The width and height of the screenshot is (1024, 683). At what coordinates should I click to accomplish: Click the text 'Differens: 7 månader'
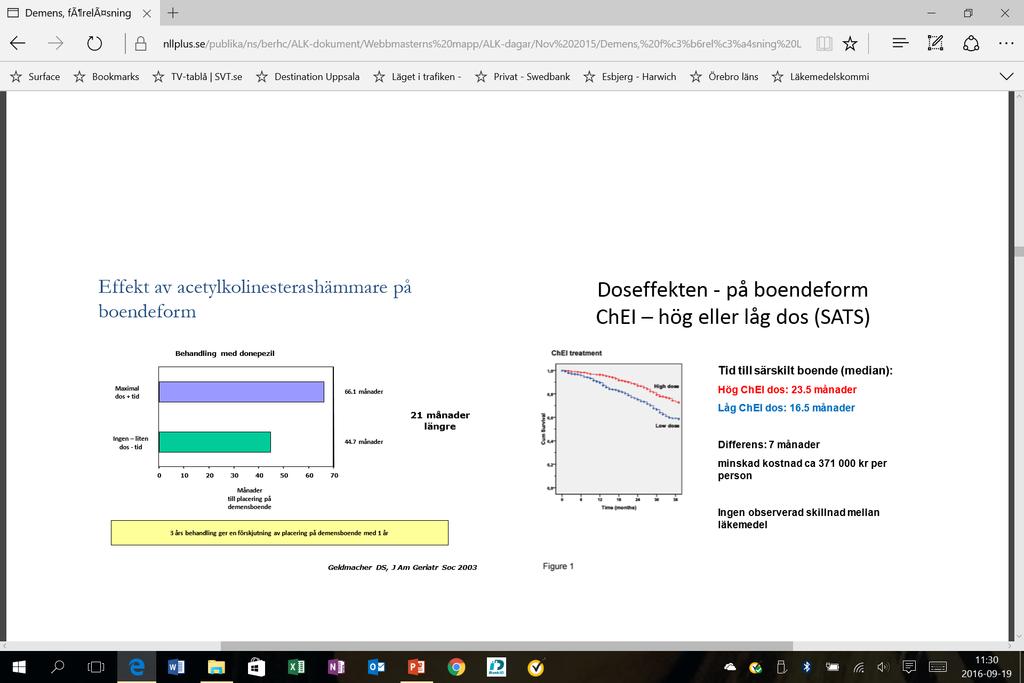click(769, 445)
